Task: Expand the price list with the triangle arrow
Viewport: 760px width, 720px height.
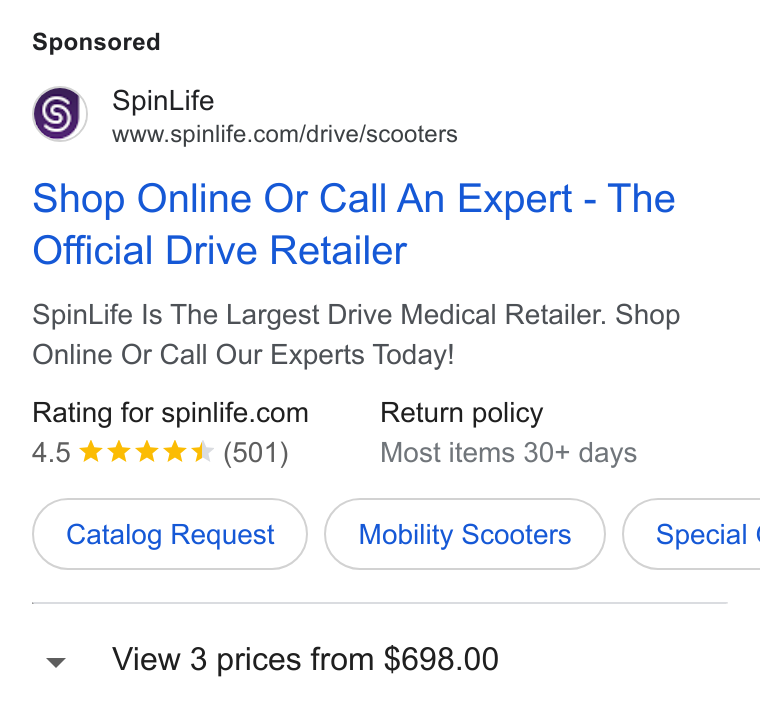Action: 56,662
